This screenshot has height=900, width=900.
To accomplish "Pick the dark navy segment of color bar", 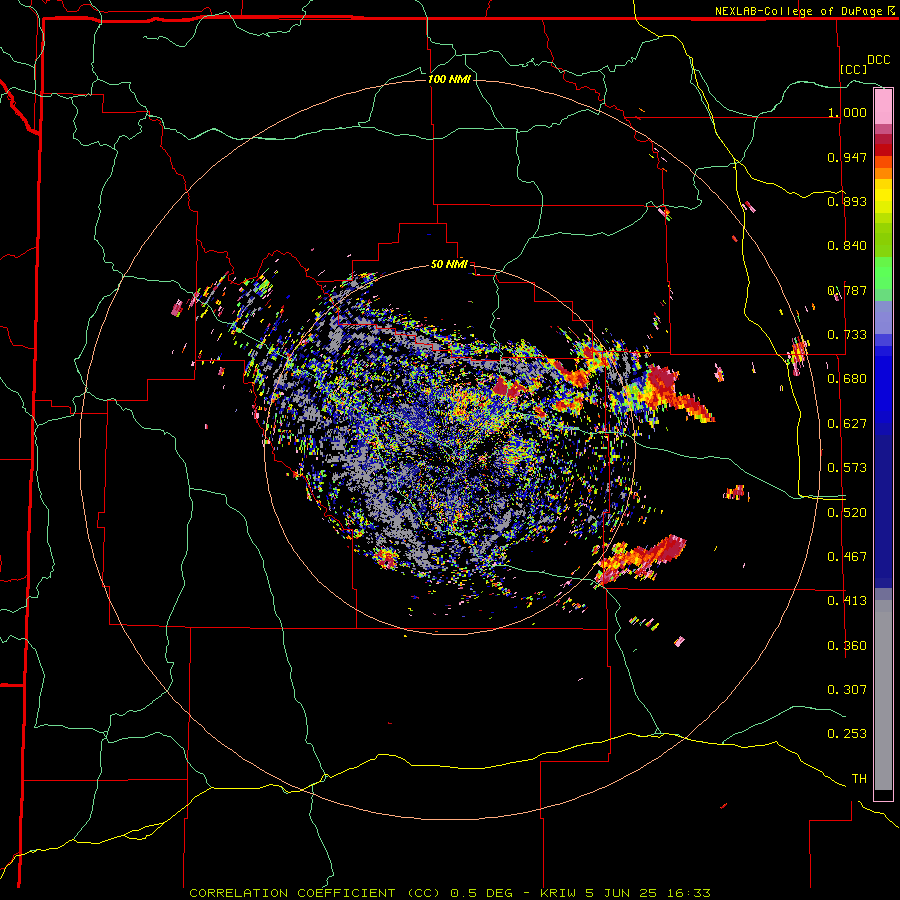I will tap(883, 511).
